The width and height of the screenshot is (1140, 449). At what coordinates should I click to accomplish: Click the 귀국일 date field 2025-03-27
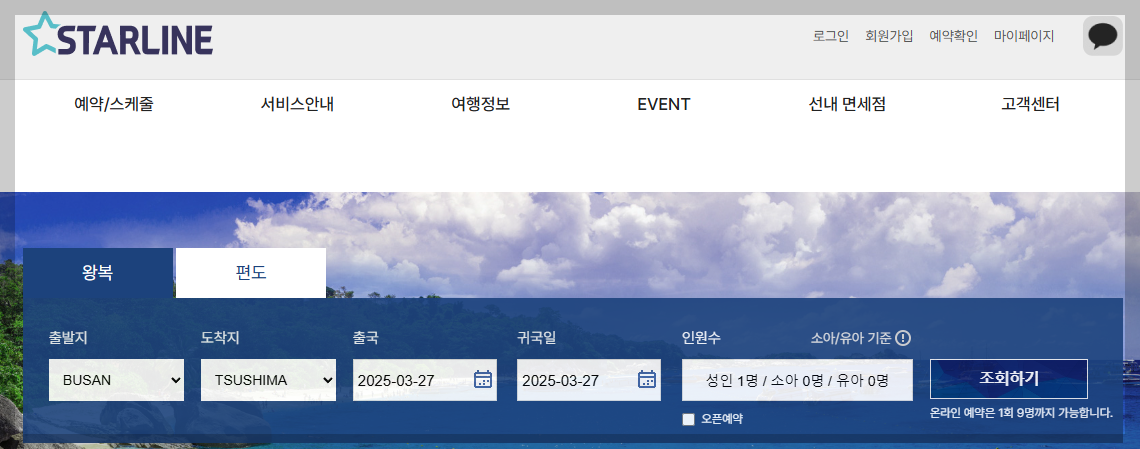point(589,380)
